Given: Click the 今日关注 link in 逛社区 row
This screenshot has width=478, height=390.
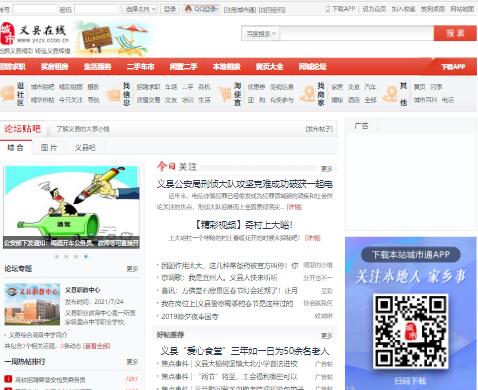Looking at the screenshot, I should click(71, 100).
